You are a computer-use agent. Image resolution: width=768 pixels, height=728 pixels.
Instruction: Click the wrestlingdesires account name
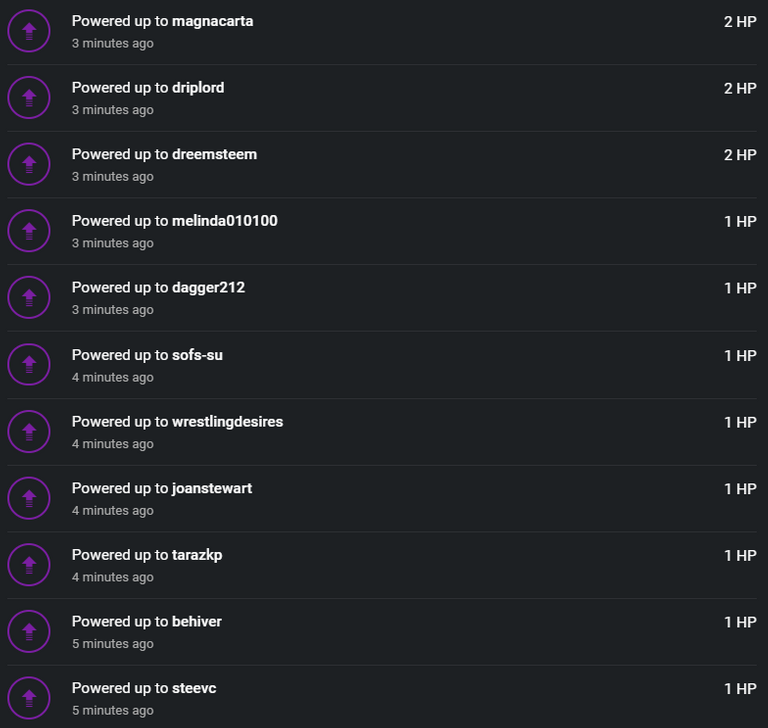tap(227, 422)
